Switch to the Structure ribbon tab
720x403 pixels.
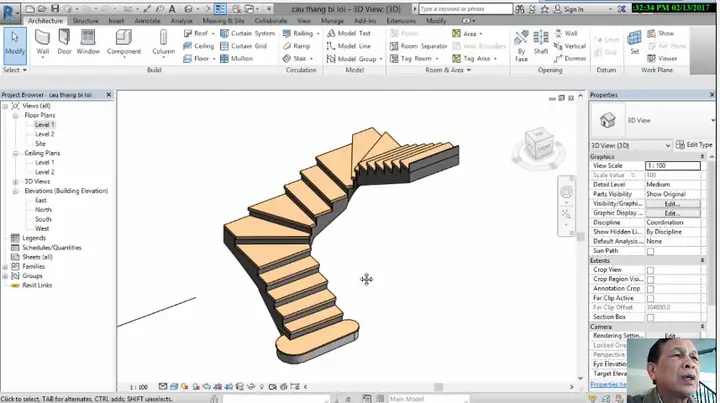(x=85, y=21)
